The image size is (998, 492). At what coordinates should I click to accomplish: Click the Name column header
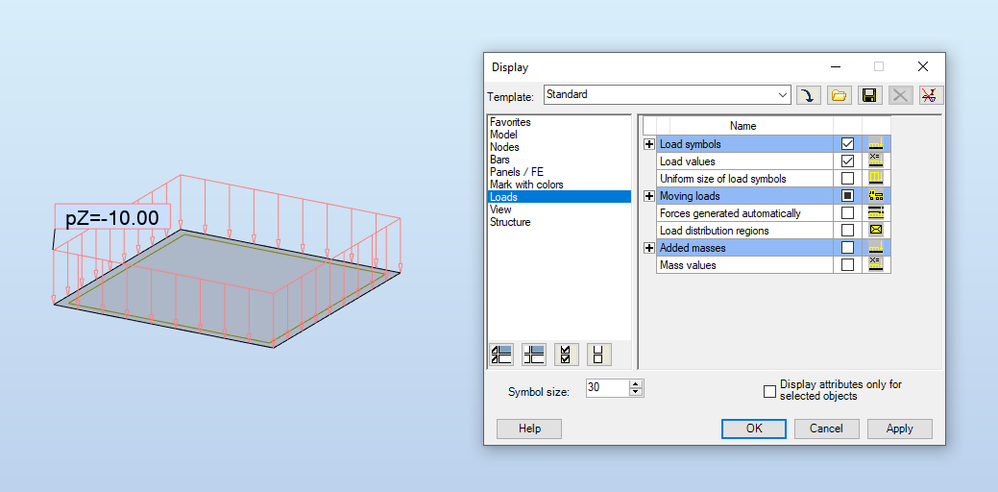pos(743,126)
